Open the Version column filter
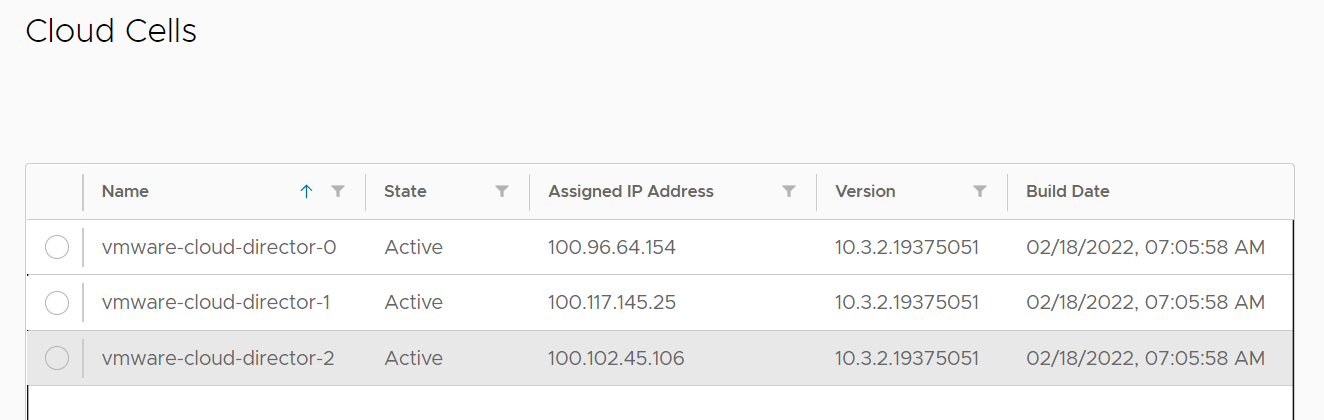 pyautogui.click(x=980, y=191)
